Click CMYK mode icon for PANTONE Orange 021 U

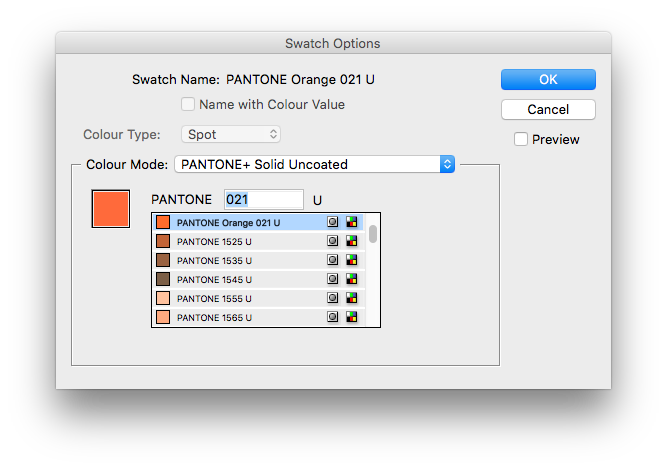pyautogui.click(x=351, y=222)
